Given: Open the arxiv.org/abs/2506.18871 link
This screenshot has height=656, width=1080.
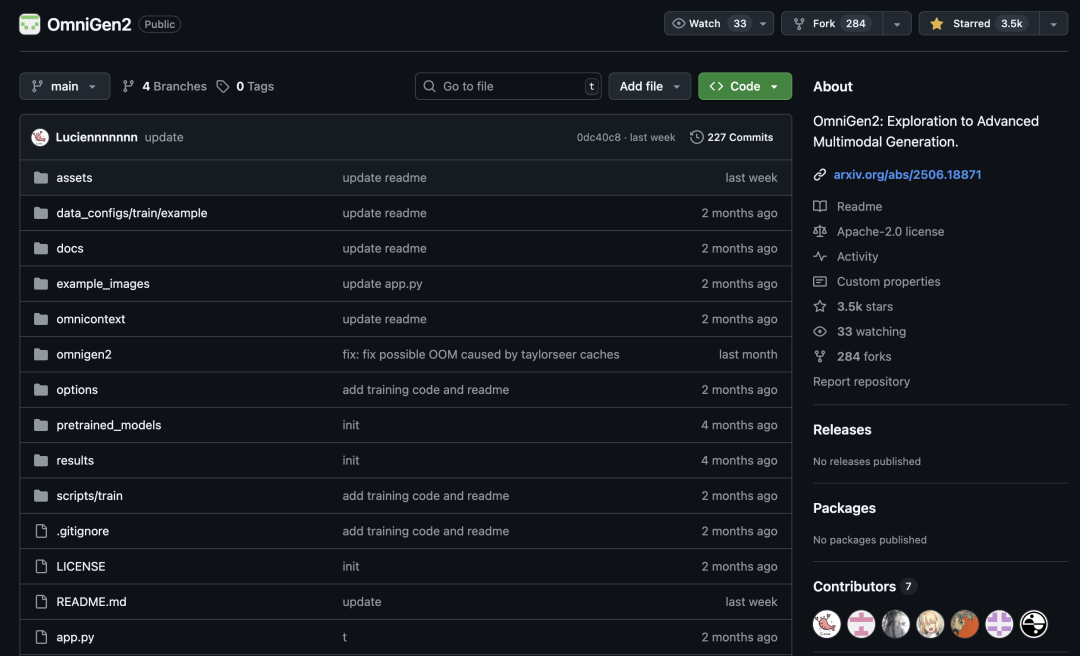Looking at the screenshot, I should pyautogui.click(x=907, y=175).
